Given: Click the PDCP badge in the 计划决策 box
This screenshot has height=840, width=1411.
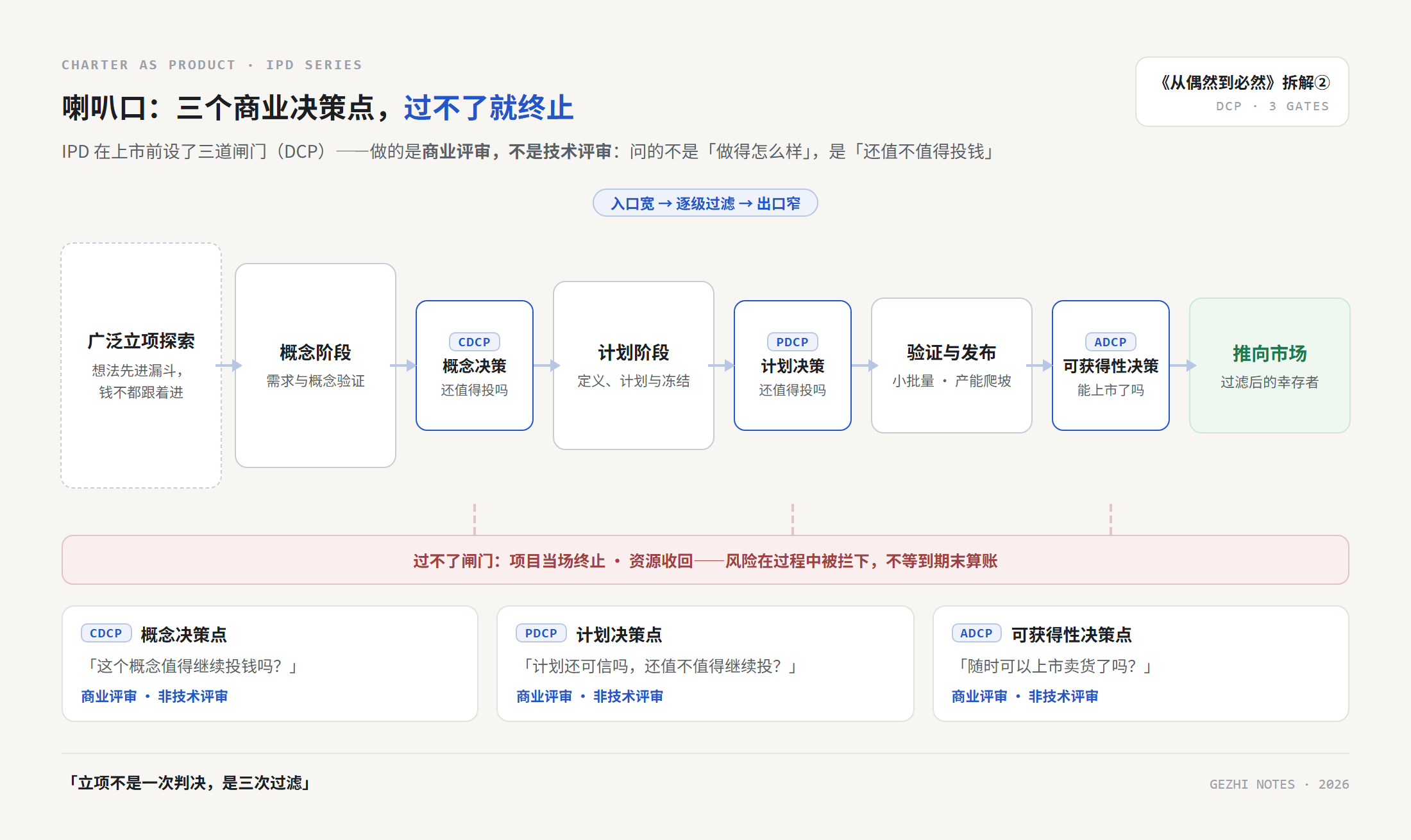Looking at the screenshot, I should 792,342.
